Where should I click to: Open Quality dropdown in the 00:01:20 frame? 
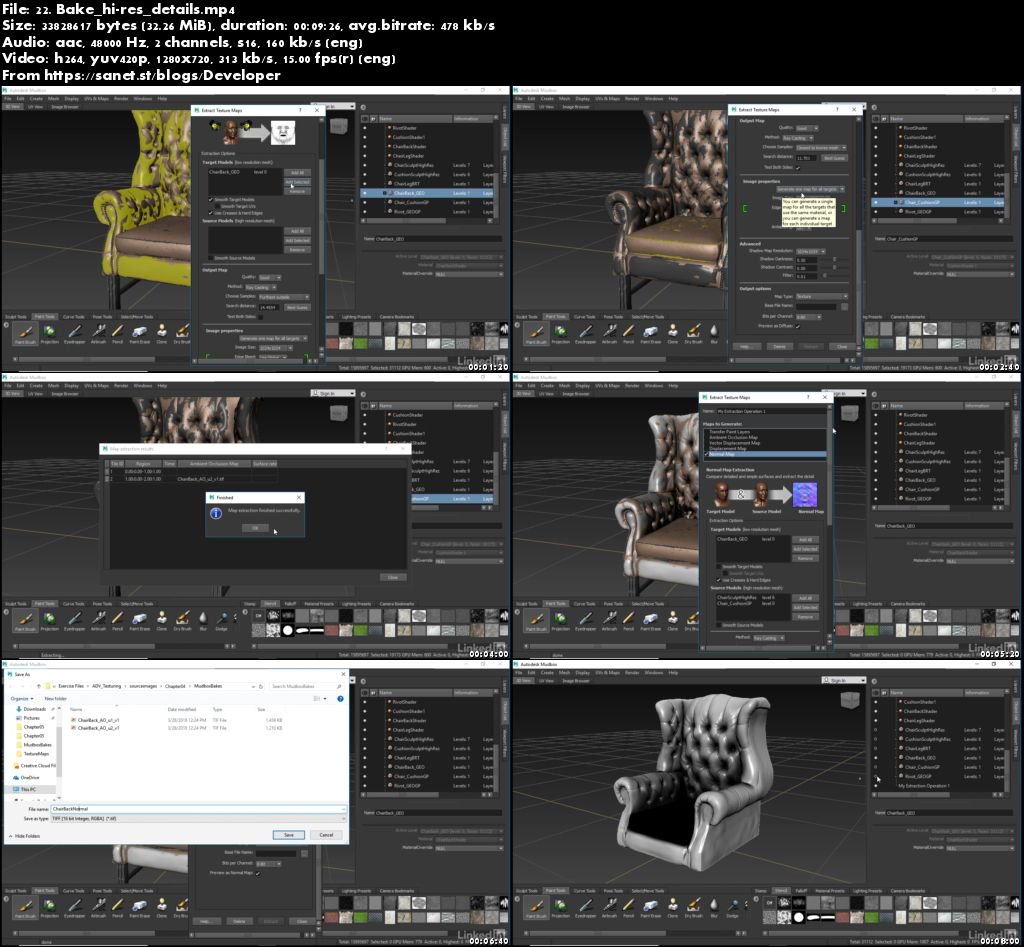(270, 278)
